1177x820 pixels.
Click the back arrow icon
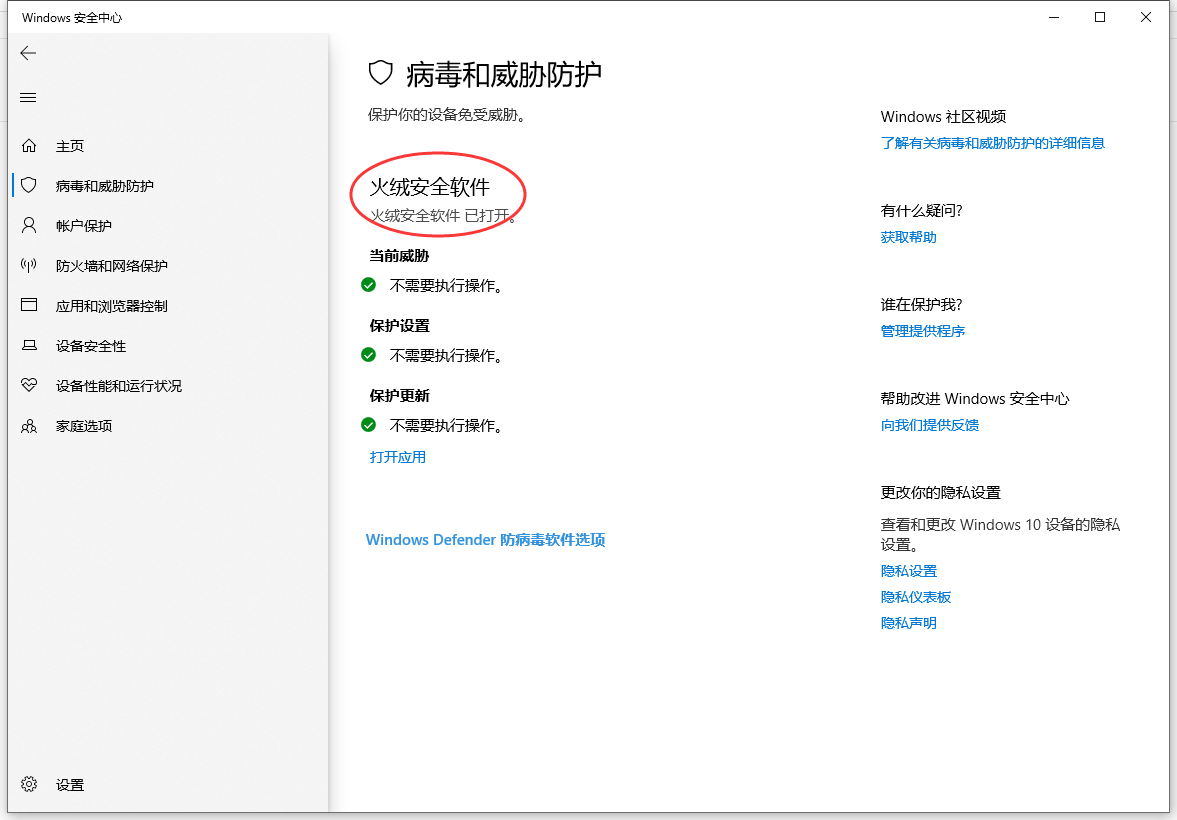[x=28, y=54]
